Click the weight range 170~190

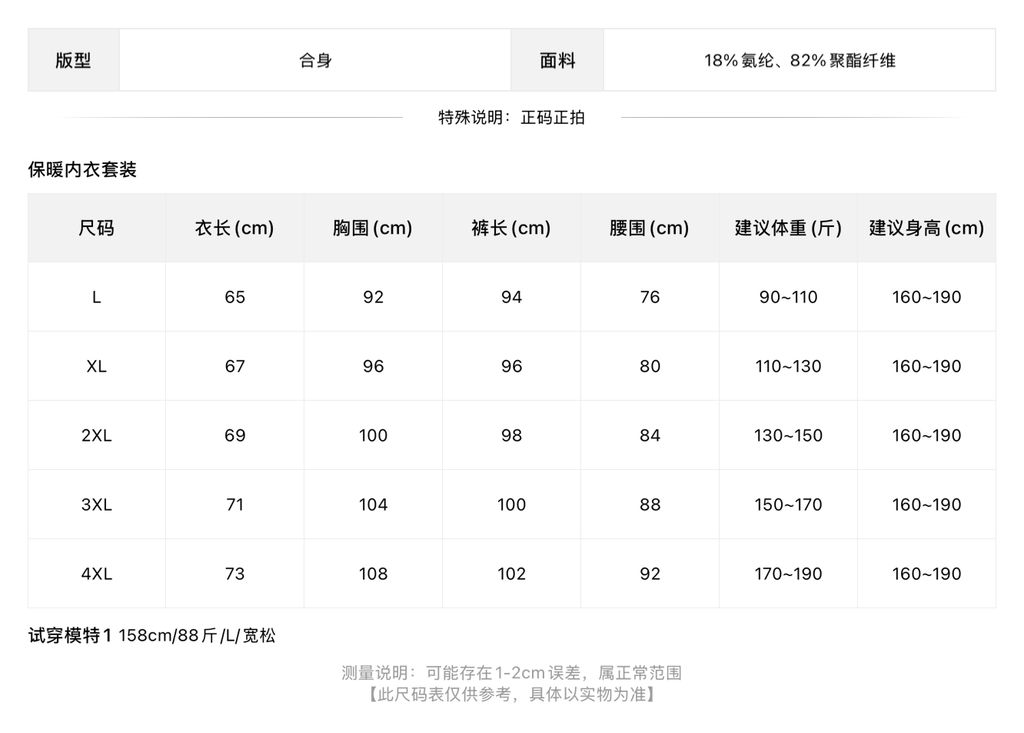click(788, 574)
